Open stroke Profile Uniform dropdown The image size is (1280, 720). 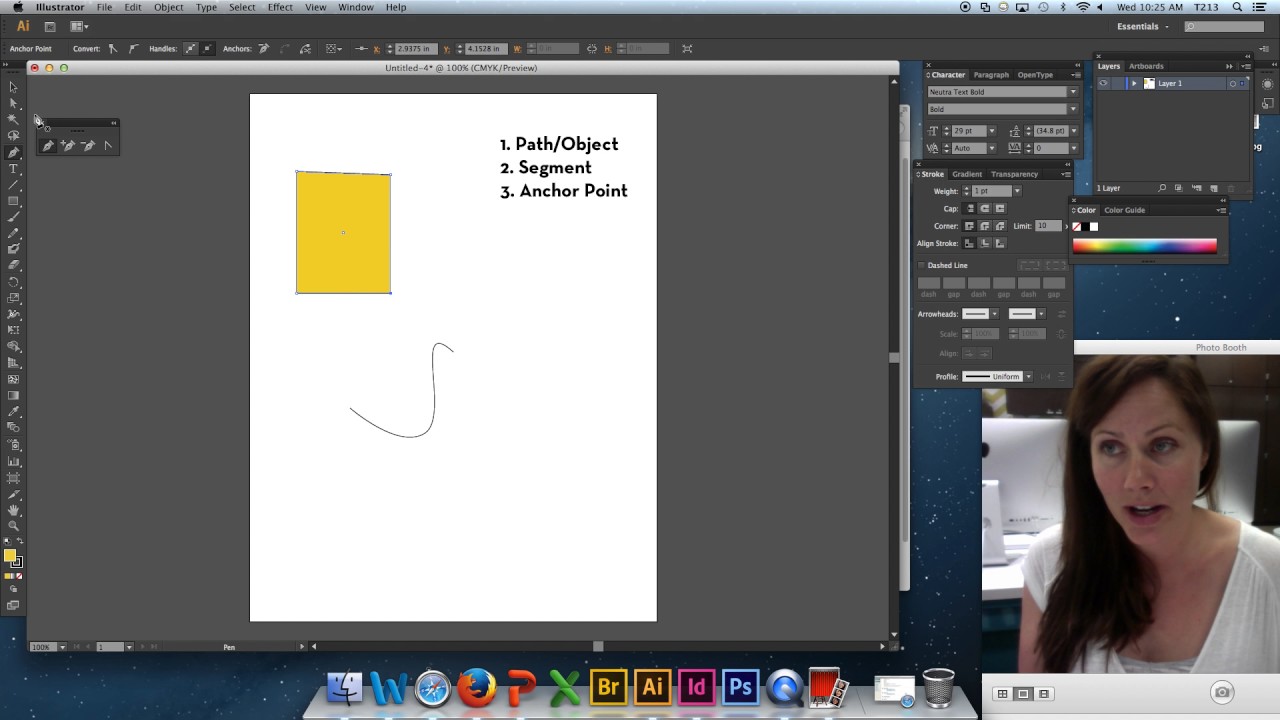tap(1028, 377)
